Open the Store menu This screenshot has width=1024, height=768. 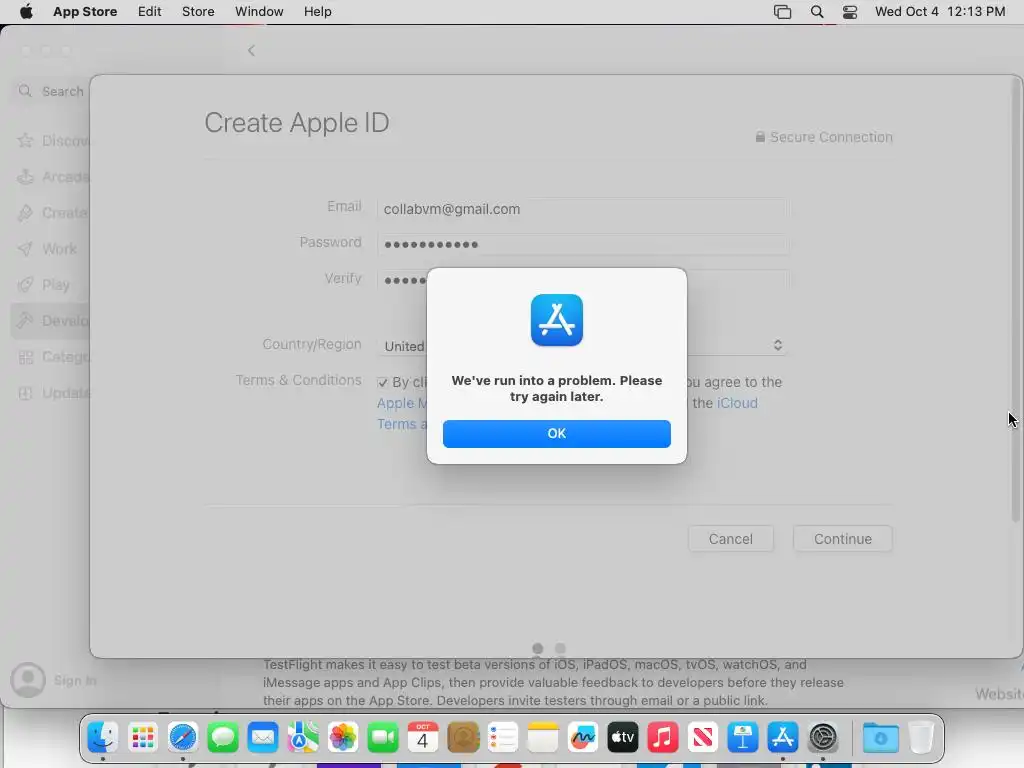[198, 12]
